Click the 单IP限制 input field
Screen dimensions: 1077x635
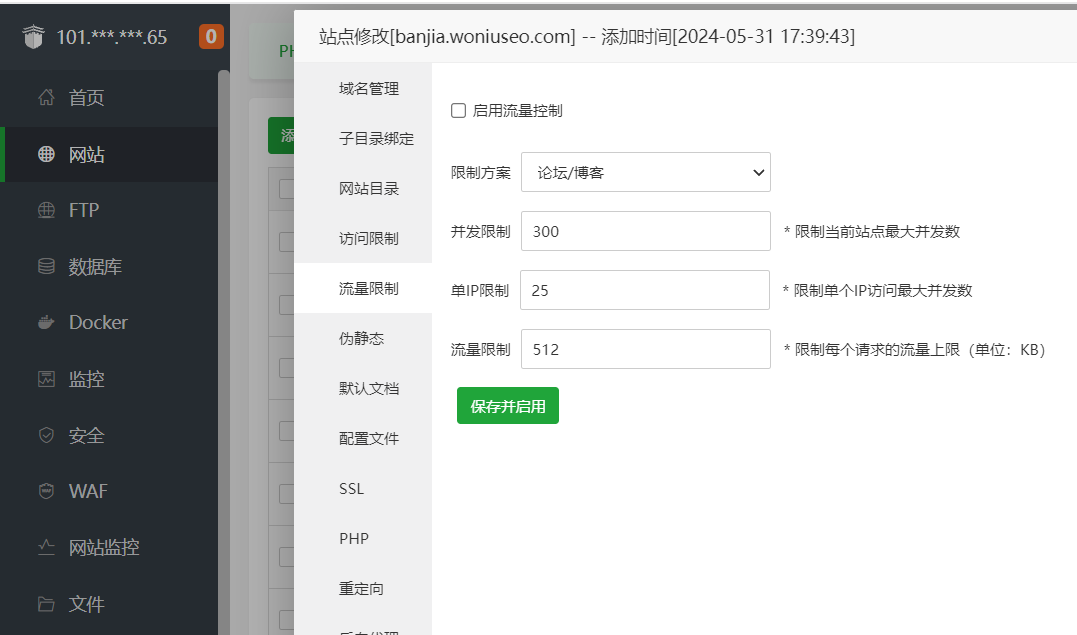coord(645,291)
